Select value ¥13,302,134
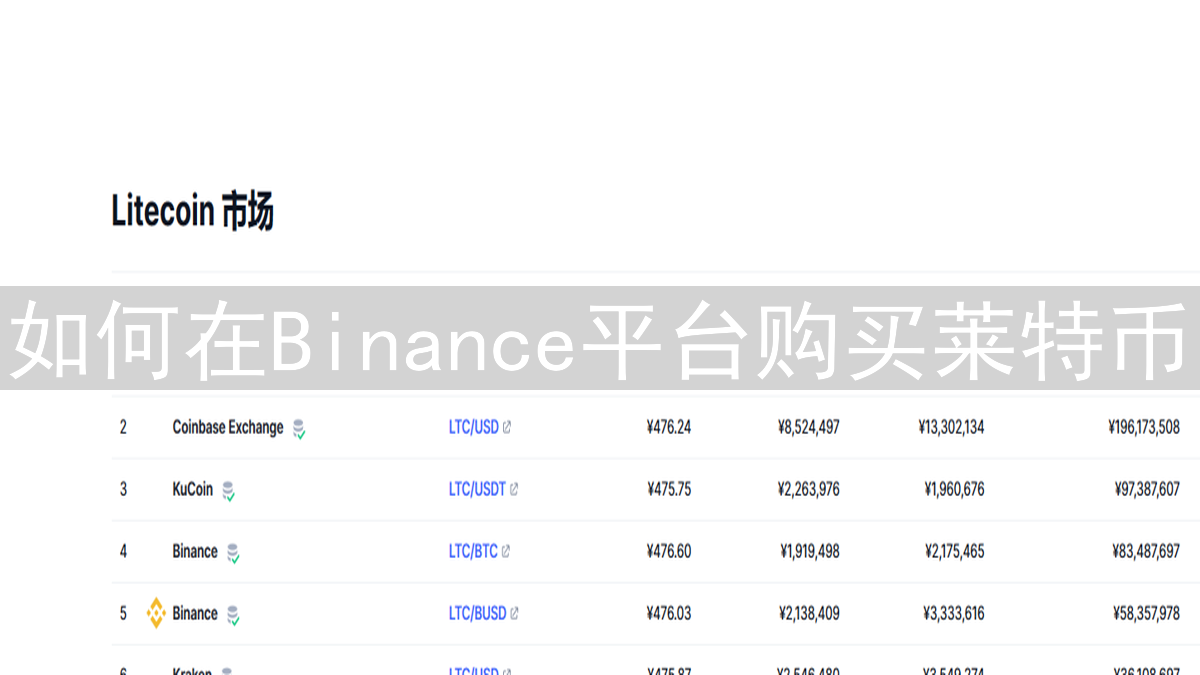 coord(951,427)
